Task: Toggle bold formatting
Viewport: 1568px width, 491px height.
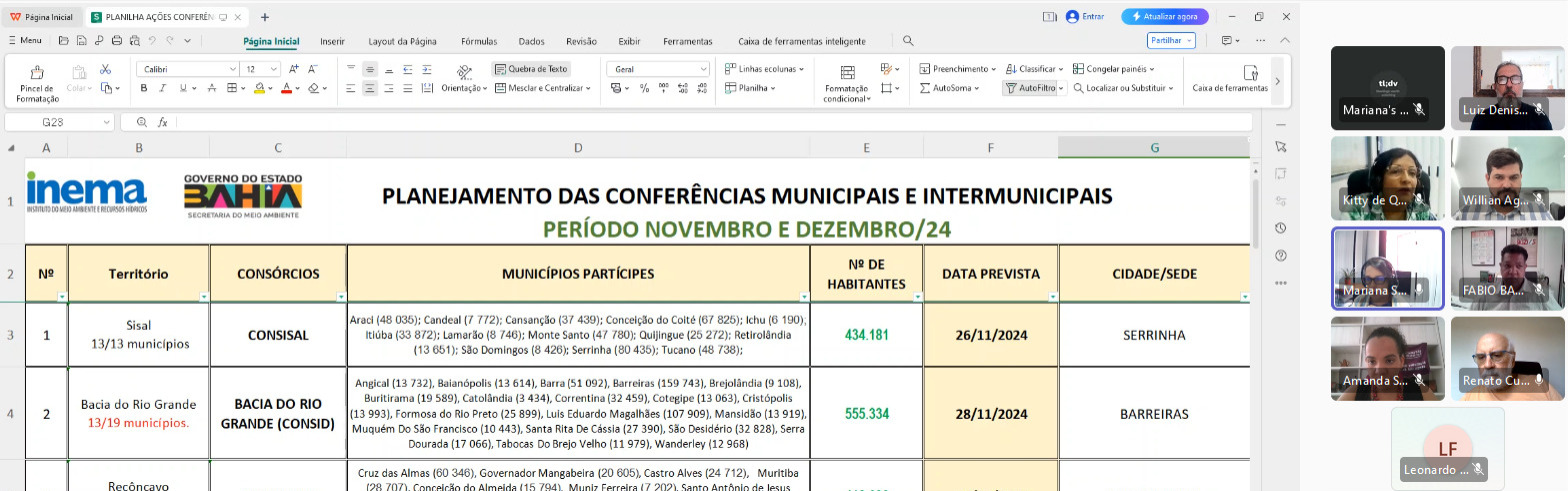Action: [144, 88]
